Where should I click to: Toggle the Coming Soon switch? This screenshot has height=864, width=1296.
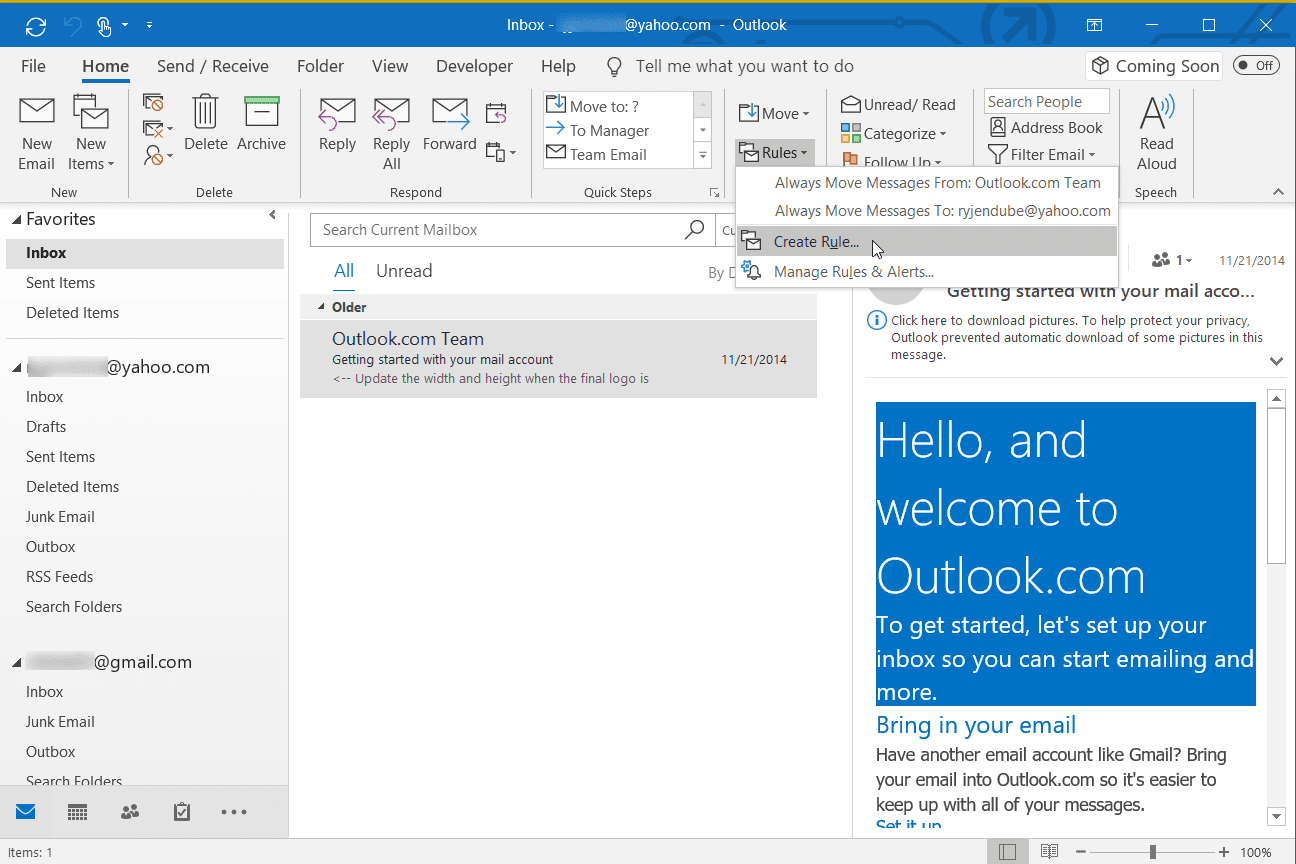[1255, 66]
